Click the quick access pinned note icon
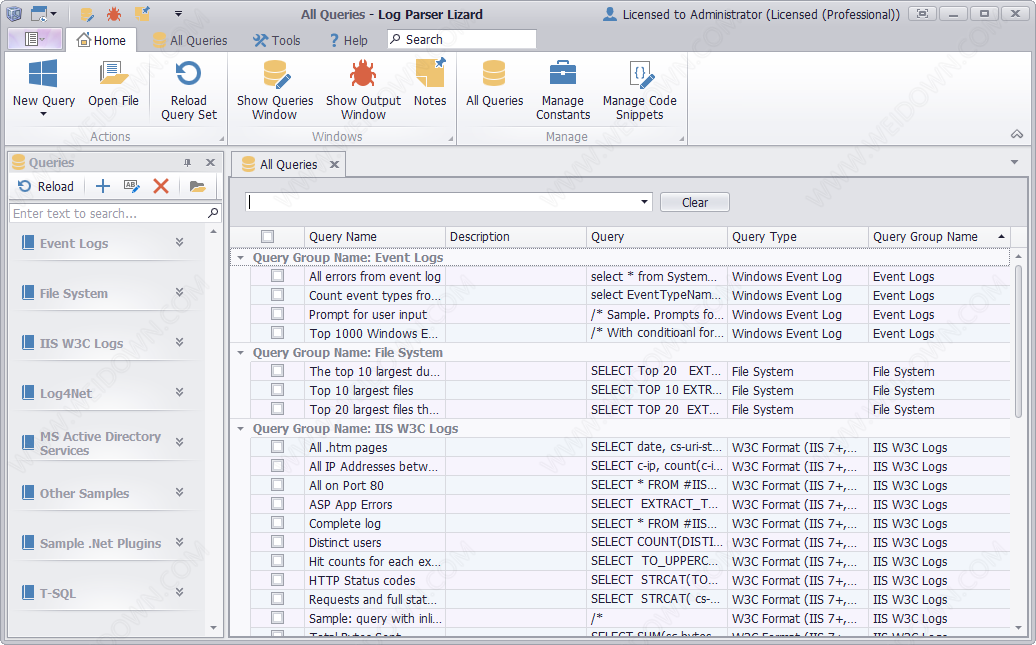The image size is (1036, 645). (x=141, y=13)
